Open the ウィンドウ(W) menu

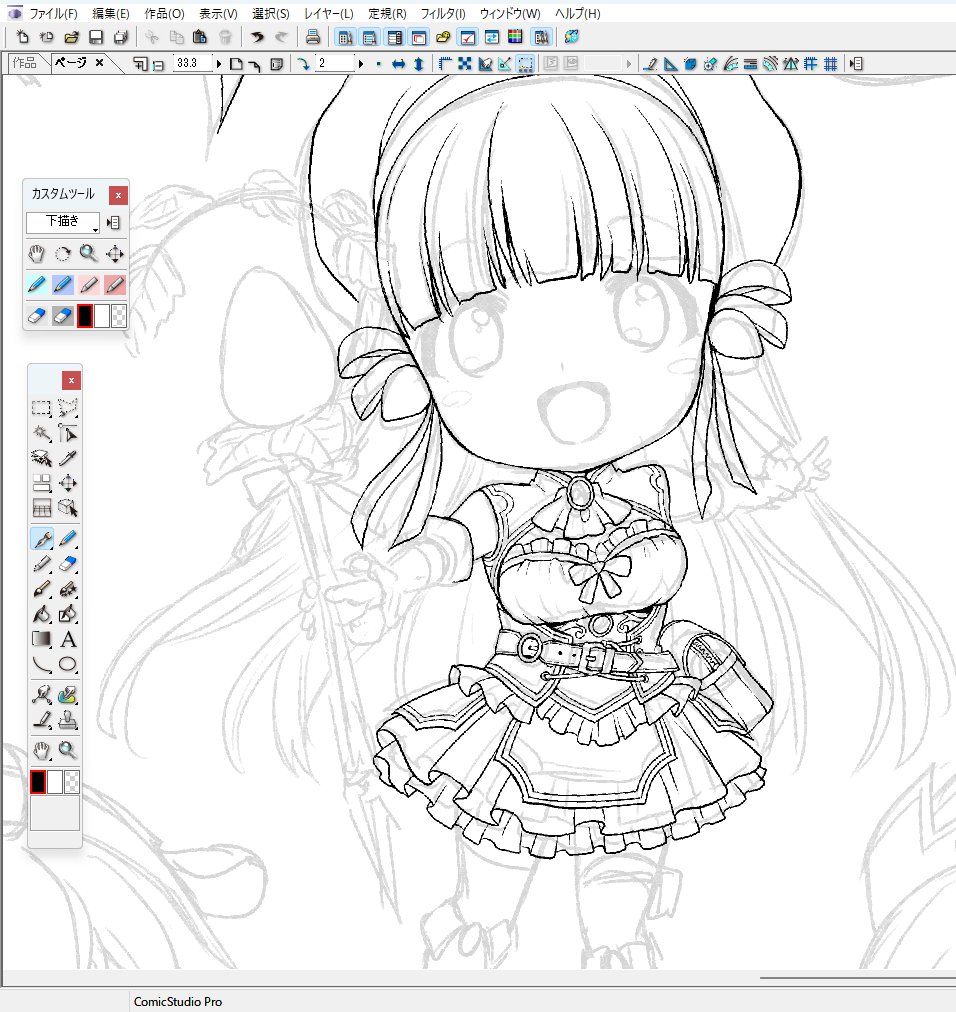(510, 14)
